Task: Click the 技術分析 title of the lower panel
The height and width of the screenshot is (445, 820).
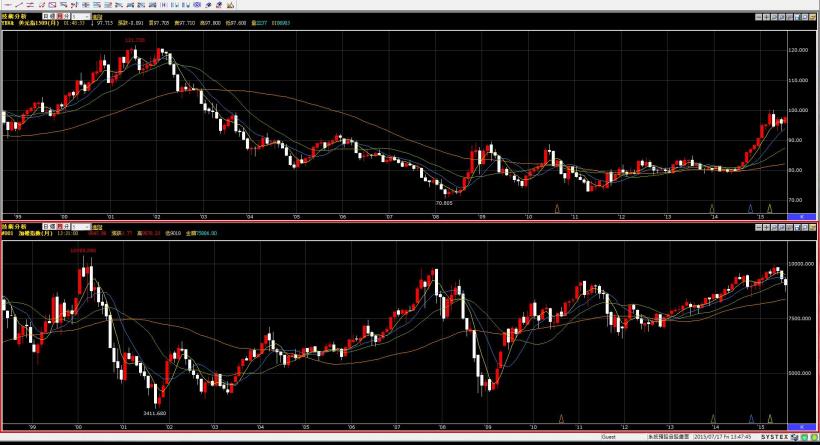Action: coord(12,227)
